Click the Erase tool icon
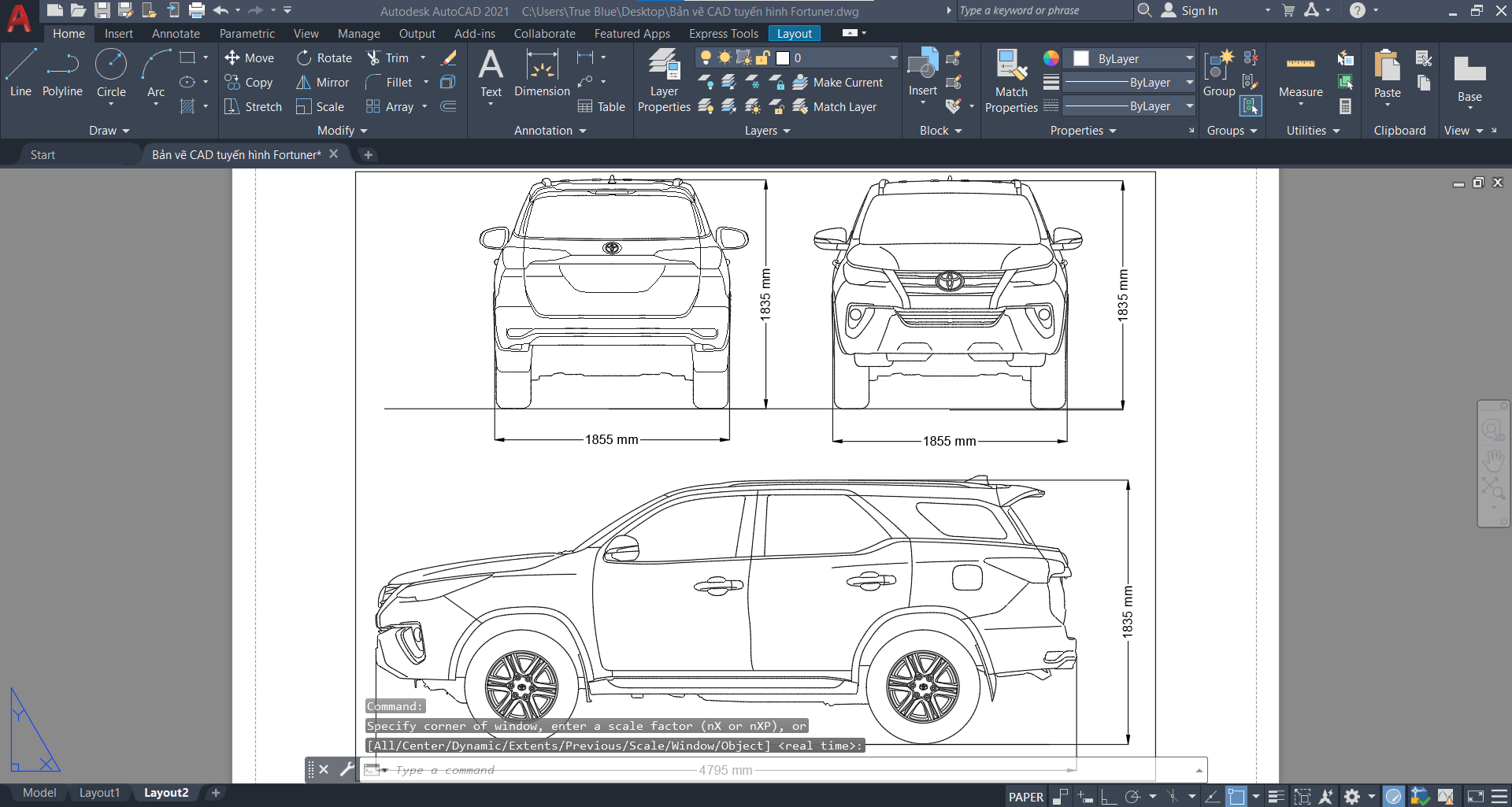Viewport: 1512px width, 807px height. (x=449, y=57)
